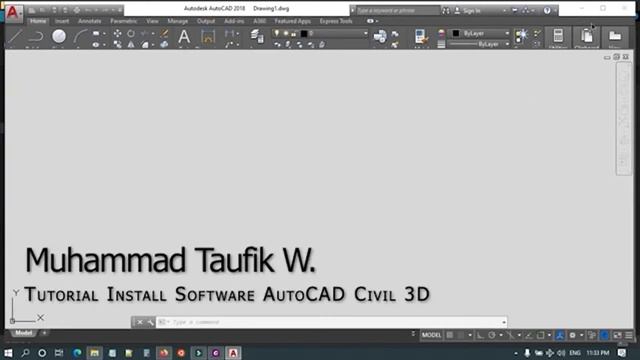Click the MODEL space button
Image resolution: width=640 pixels, height=360 pixels.
431,335
